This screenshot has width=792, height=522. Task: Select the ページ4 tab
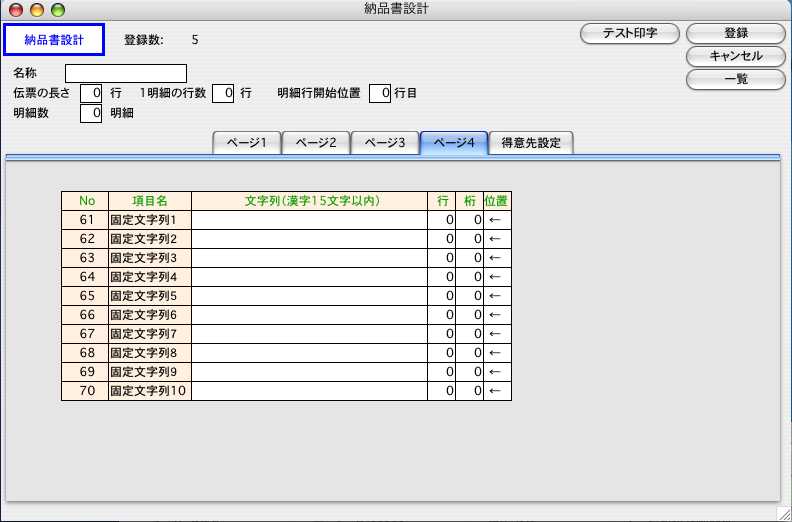click(454, 143)
